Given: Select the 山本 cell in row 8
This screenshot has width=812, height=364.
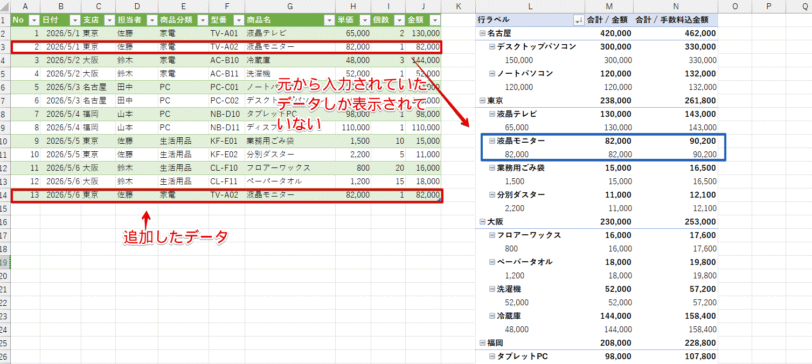Looking at the screenshot, I should [x=137, y=114].
